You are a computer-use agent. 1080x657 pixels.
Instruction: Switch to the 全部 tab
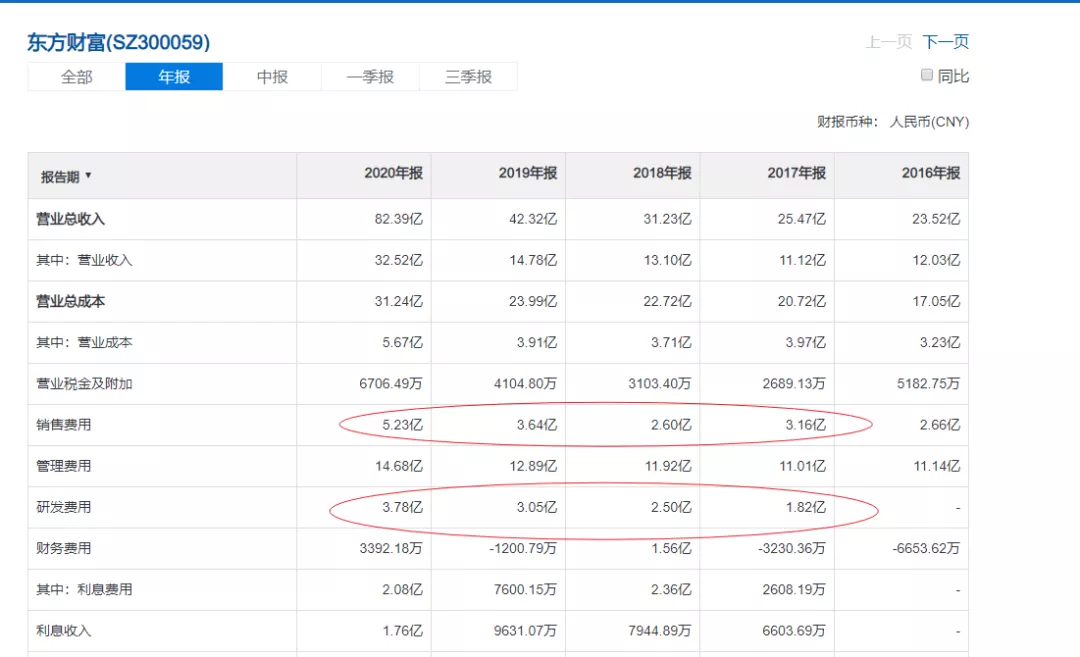76,77
